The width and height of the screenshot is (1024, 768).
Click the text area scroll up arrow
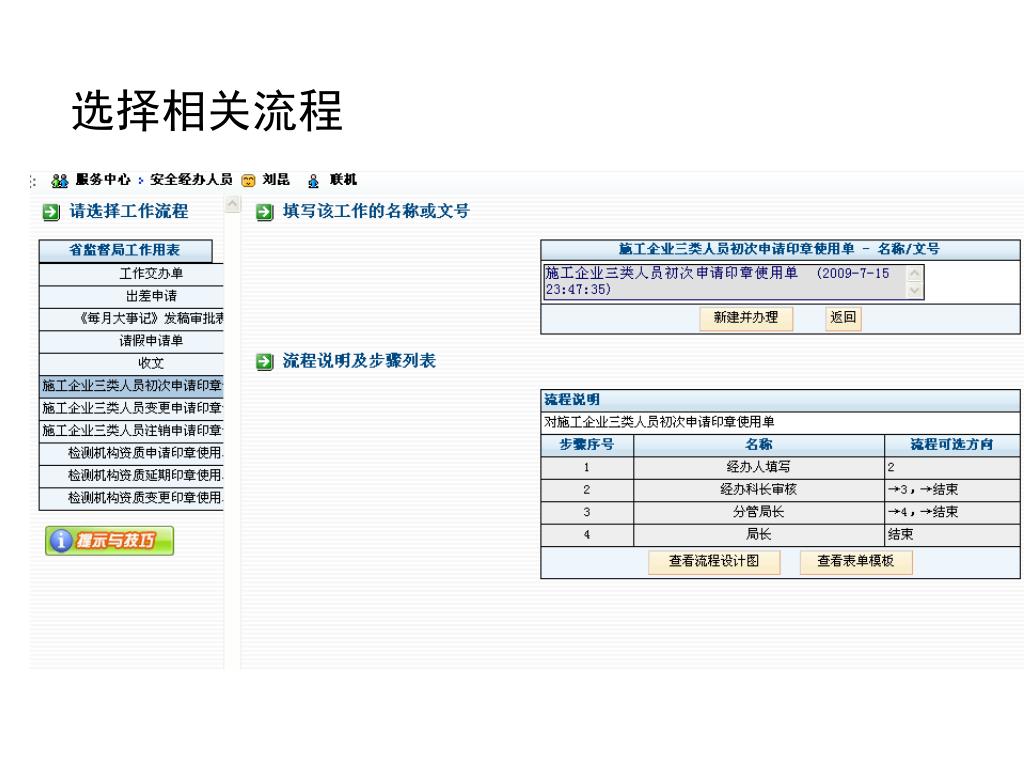tap(915, 273)
